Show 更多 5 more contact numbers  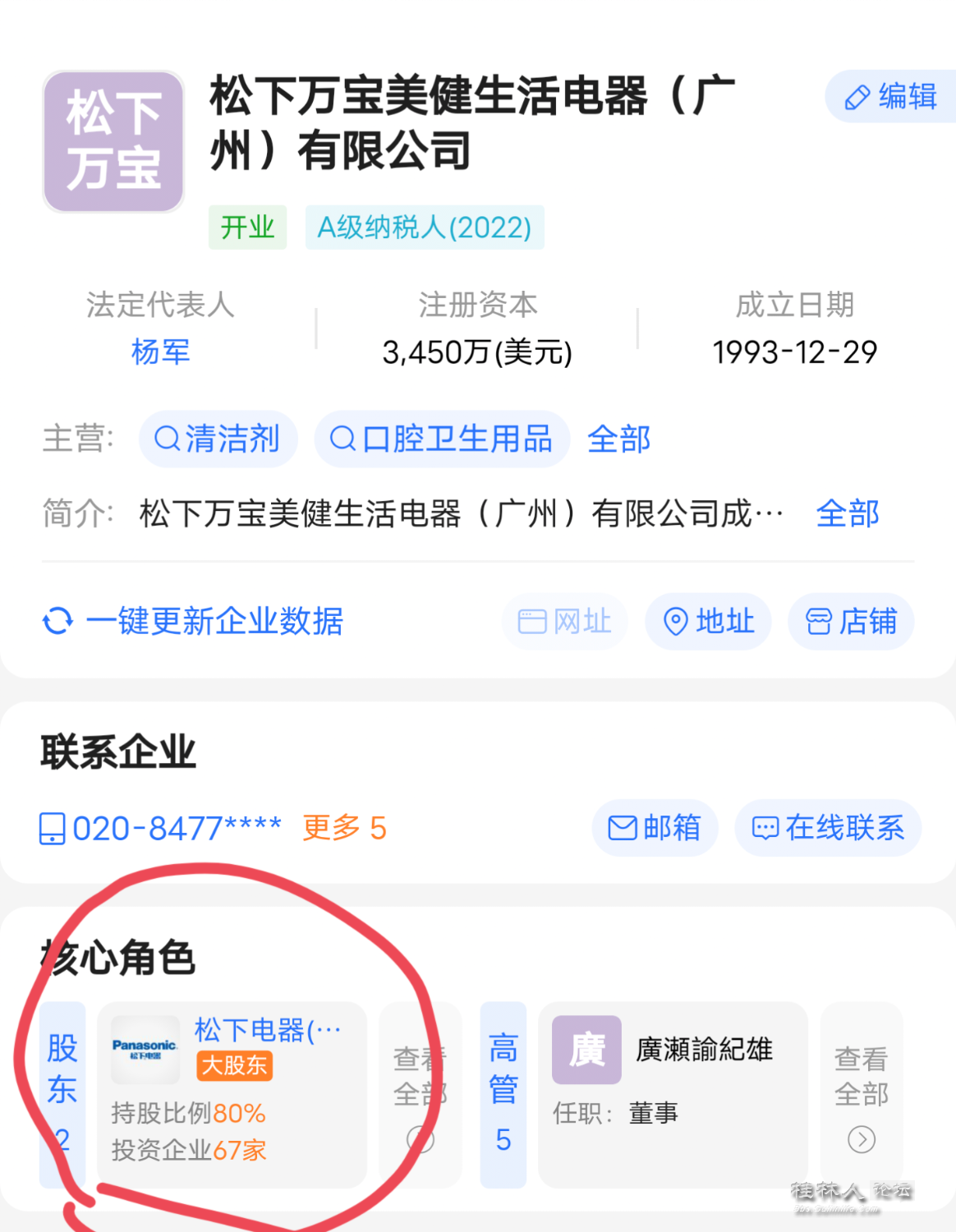(x=344, y=828)
